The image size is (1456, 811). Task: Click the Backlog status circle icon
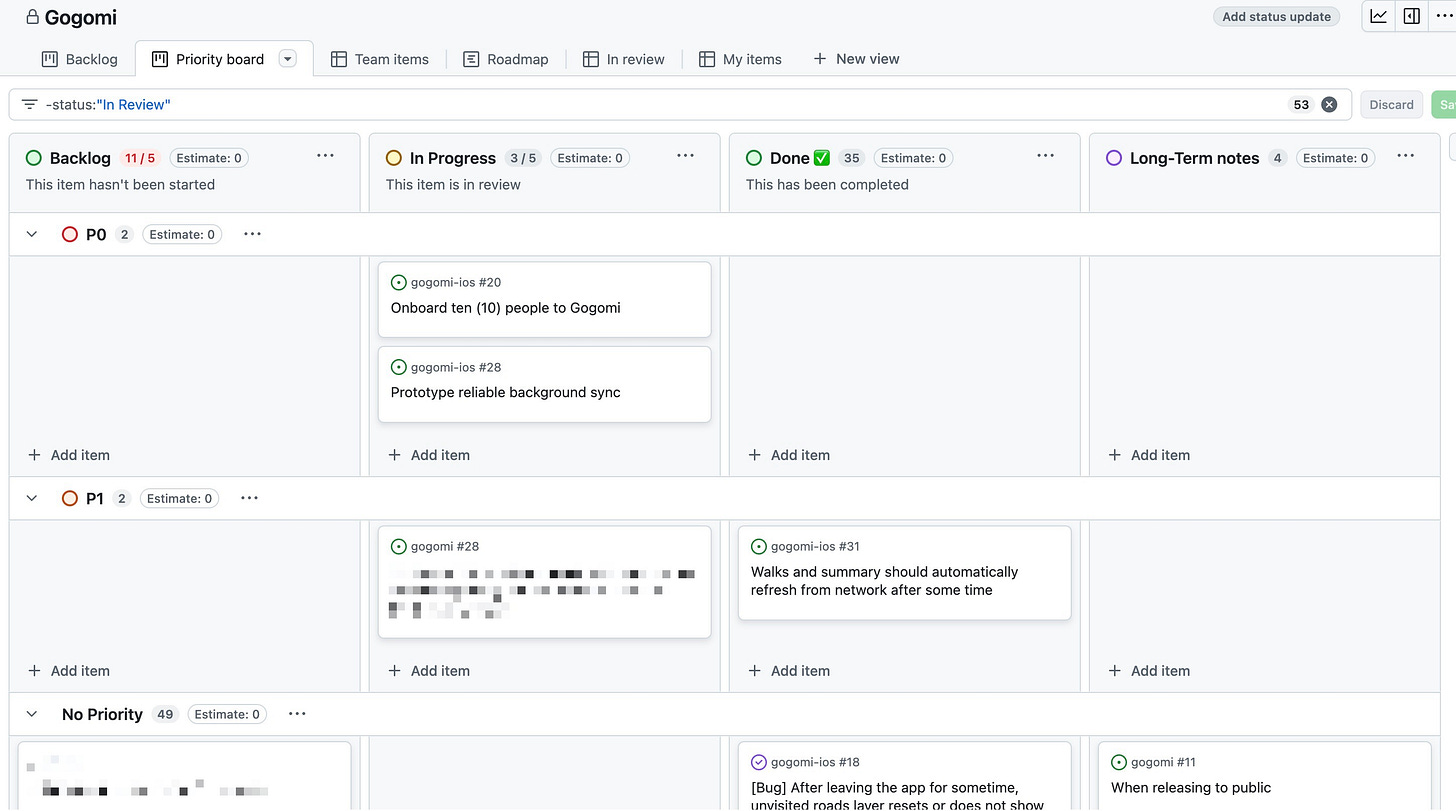[x=34, y=158]
